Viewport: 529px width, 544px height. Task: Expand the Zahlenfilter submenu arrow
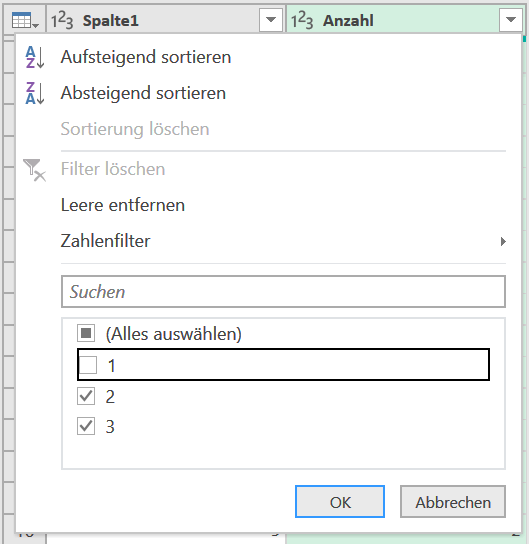[x=503, y=241]
